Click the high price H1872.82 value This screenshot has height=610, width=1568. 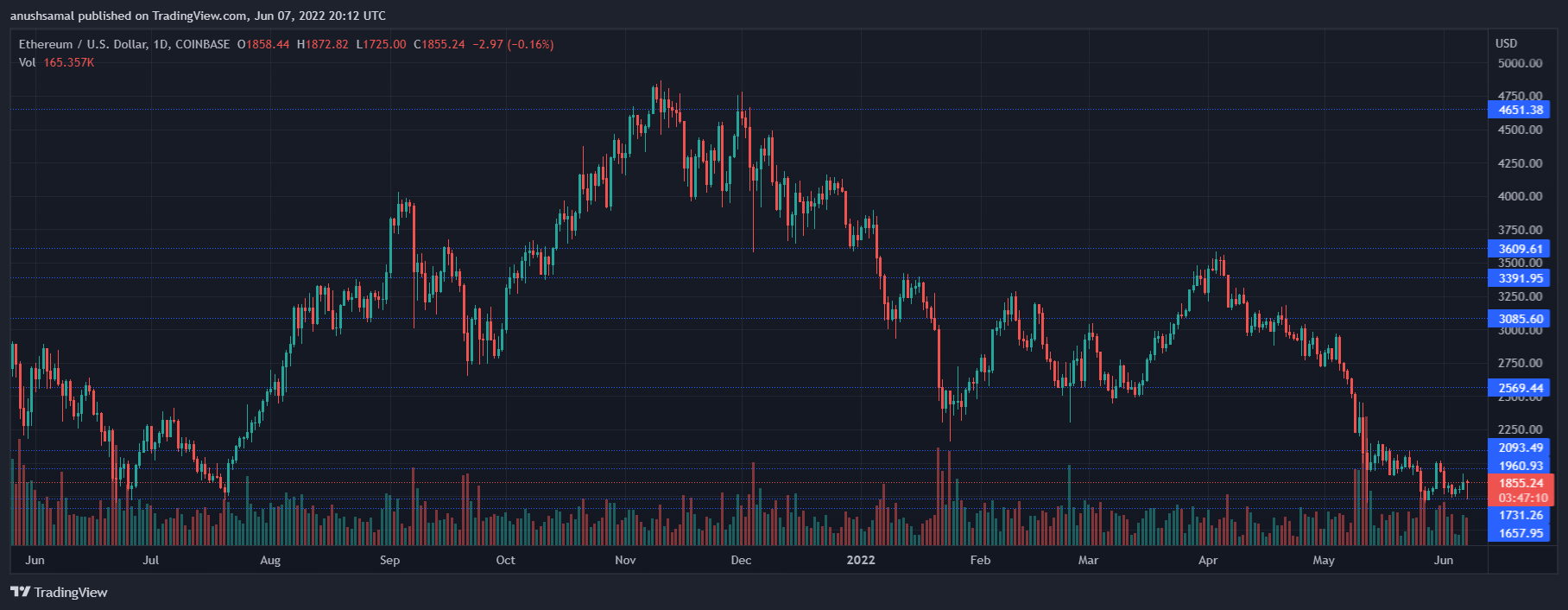(x=323, y=44)
